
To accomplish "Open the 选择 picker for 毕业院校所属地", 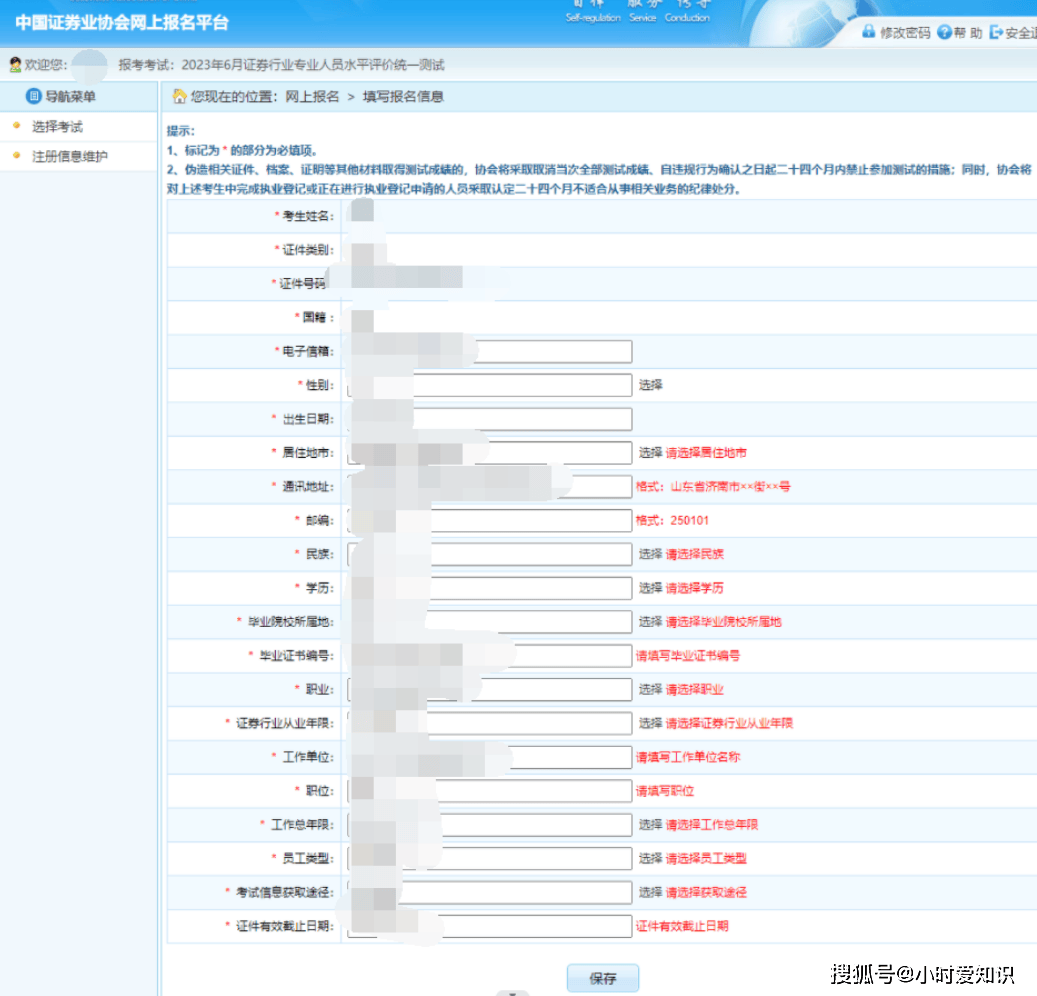I will coord(650,622).
